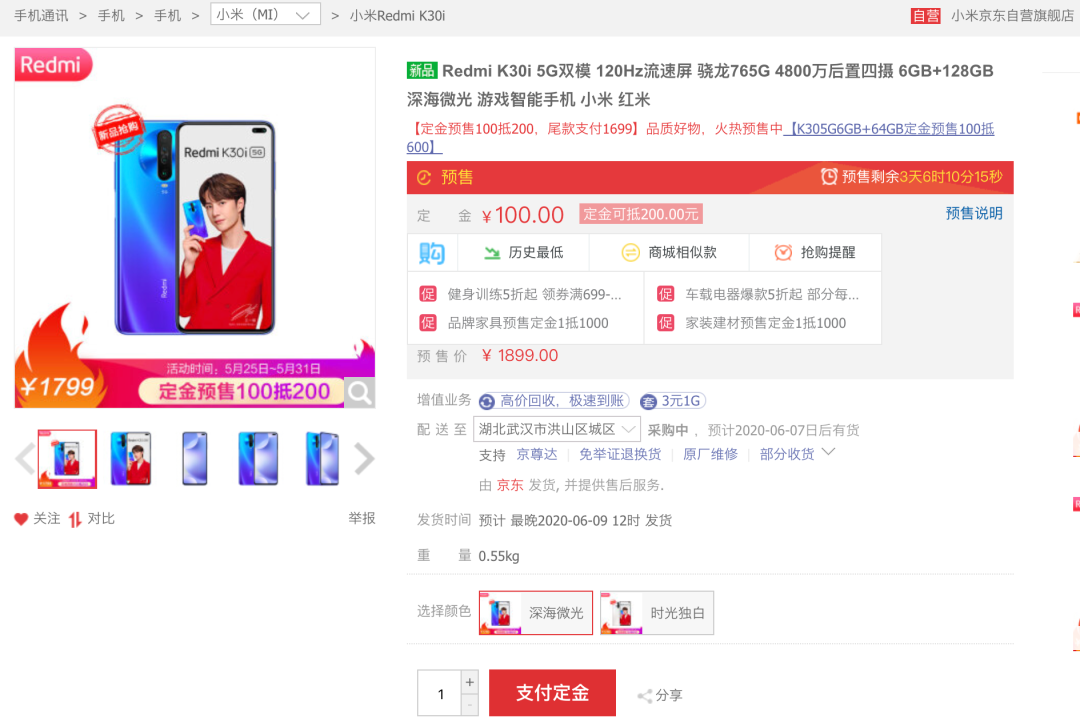Open the 预售说明 link
This screenshot has width=1080, height=722.
(974, 213)
